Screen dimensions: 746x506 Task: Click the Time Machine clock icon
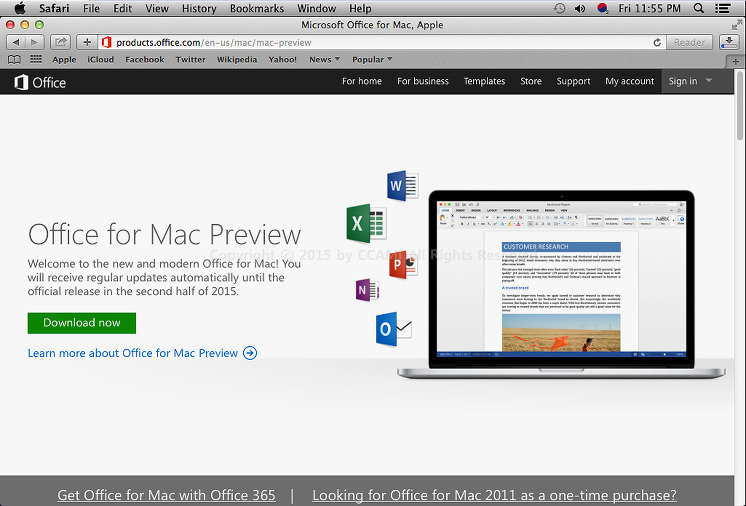pyautogui.click(x=560, y=8)
